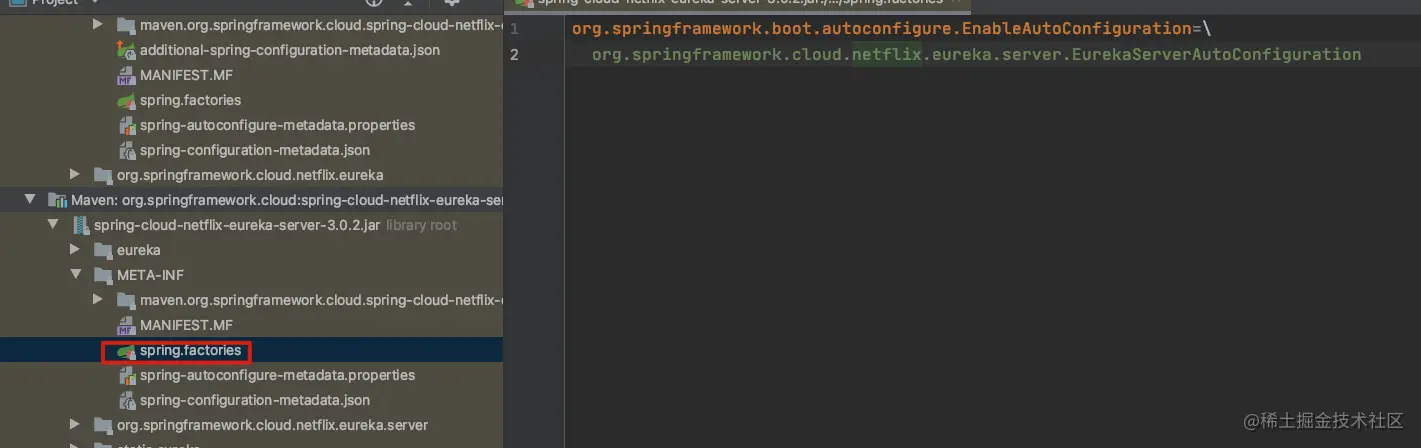Select MANIFEST.MF label above the highlighted spring.factories
Image resolution: width=1421 pixels, height=448 pixels.
186,325
